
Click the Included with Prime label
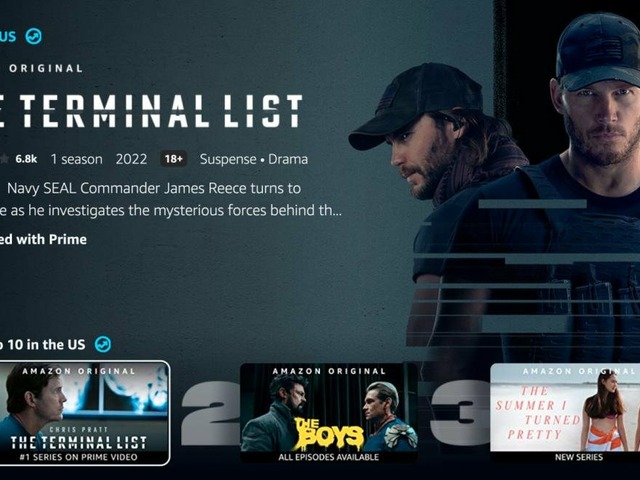[x=43, y=239]
